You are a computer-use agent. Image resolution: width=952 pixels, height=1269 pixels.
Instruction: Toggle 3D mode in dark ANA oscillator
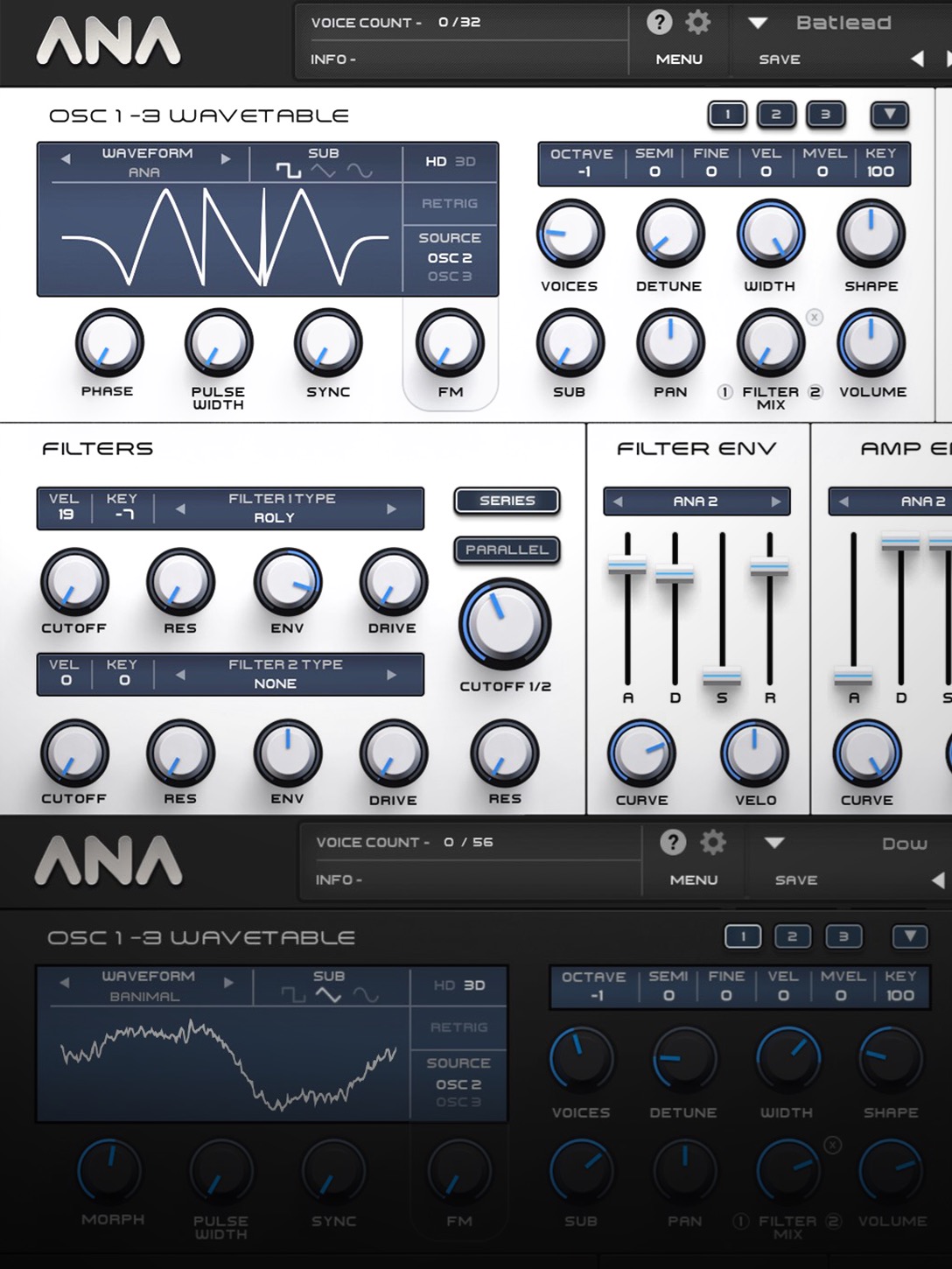(474, 985)
